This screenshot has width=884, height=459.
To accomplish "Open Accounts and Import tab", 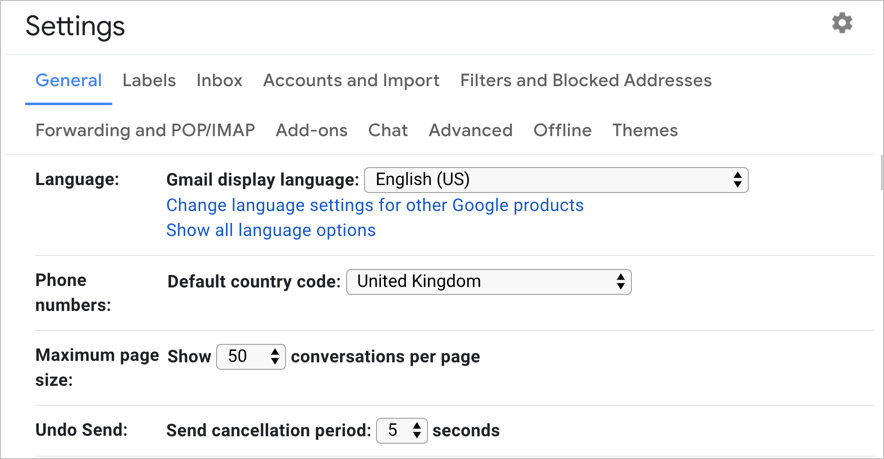I will point(351,81).
